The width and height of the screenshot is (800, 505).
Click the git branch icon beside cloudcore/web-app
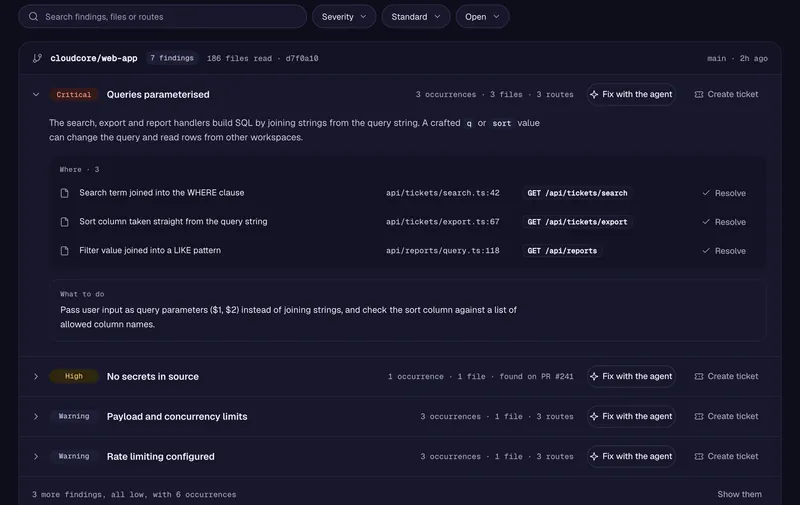[x=37, y=58]
